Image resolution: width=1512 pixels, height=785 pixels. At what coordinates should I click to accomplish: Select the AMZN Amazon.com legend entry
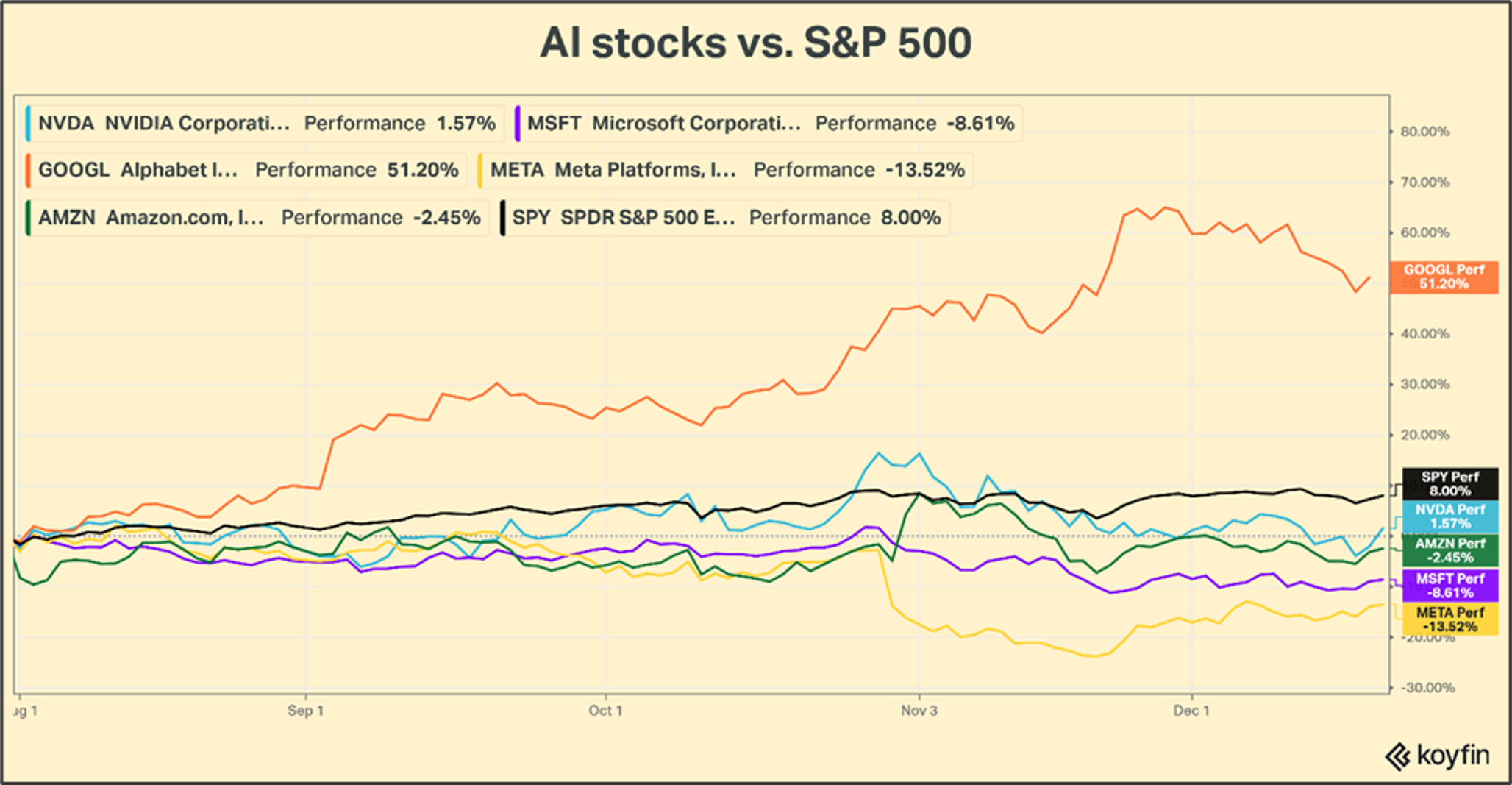click(x=257, y=218)
